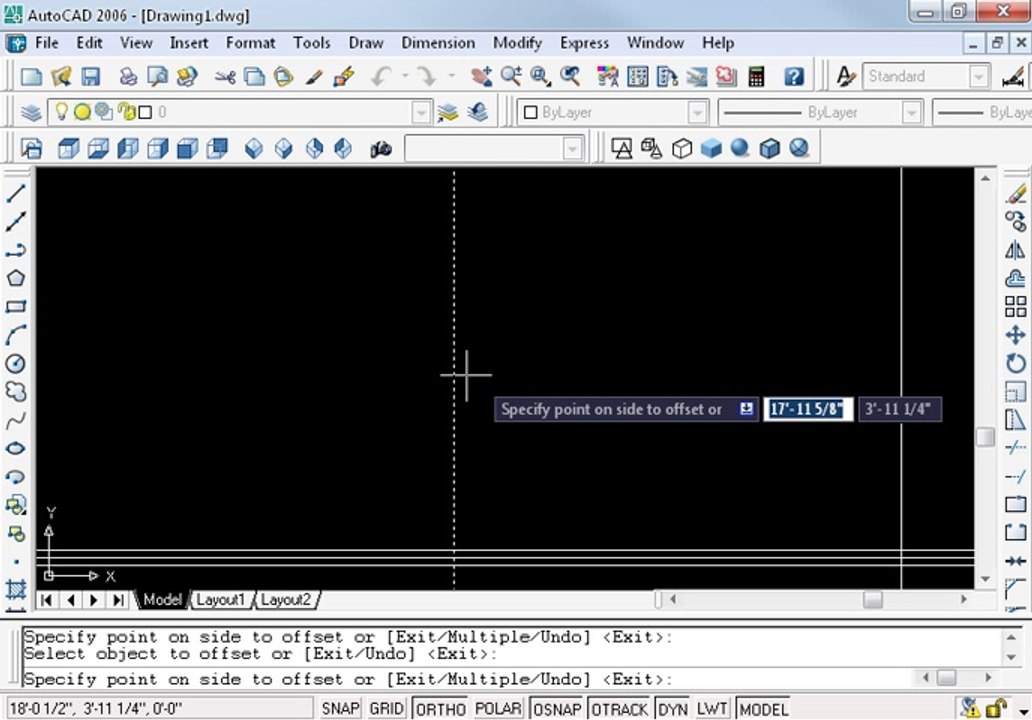
Task: Select the Line draw tool
Action: (x=16, y=193)
